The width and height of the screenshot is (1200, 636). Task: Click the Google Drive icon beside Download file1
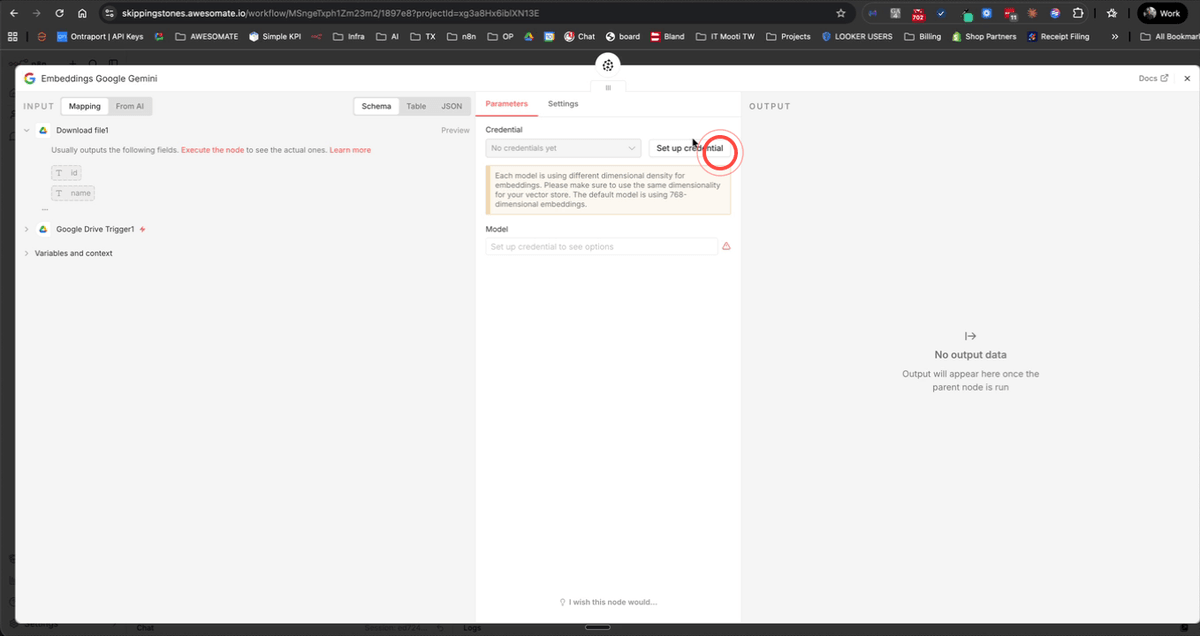43,130
